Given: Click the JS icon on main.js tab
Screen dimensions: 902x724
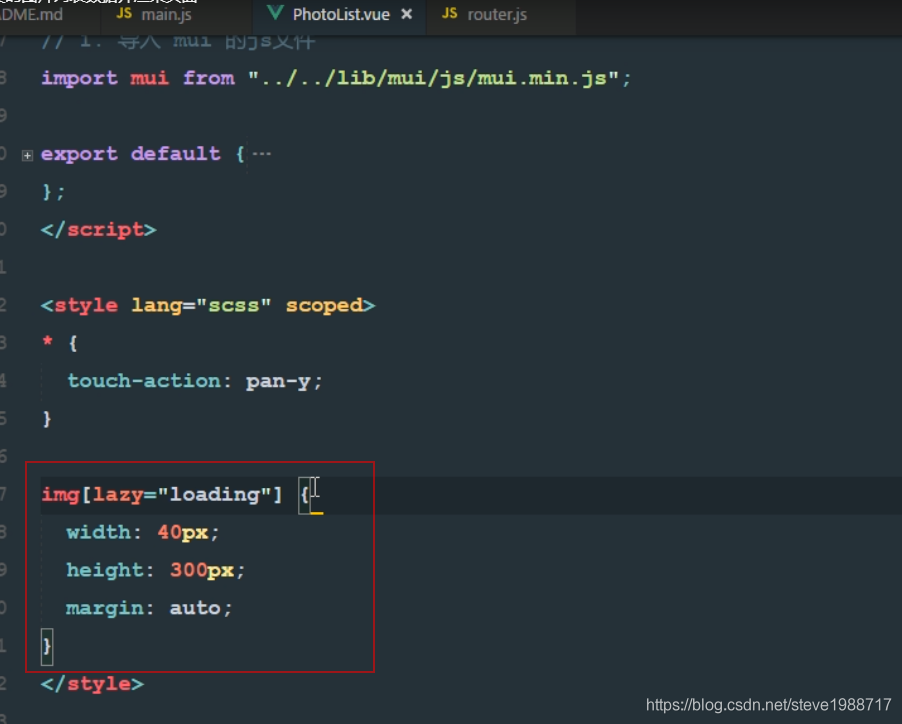Looking at the screenshot, I should [124, 13].
